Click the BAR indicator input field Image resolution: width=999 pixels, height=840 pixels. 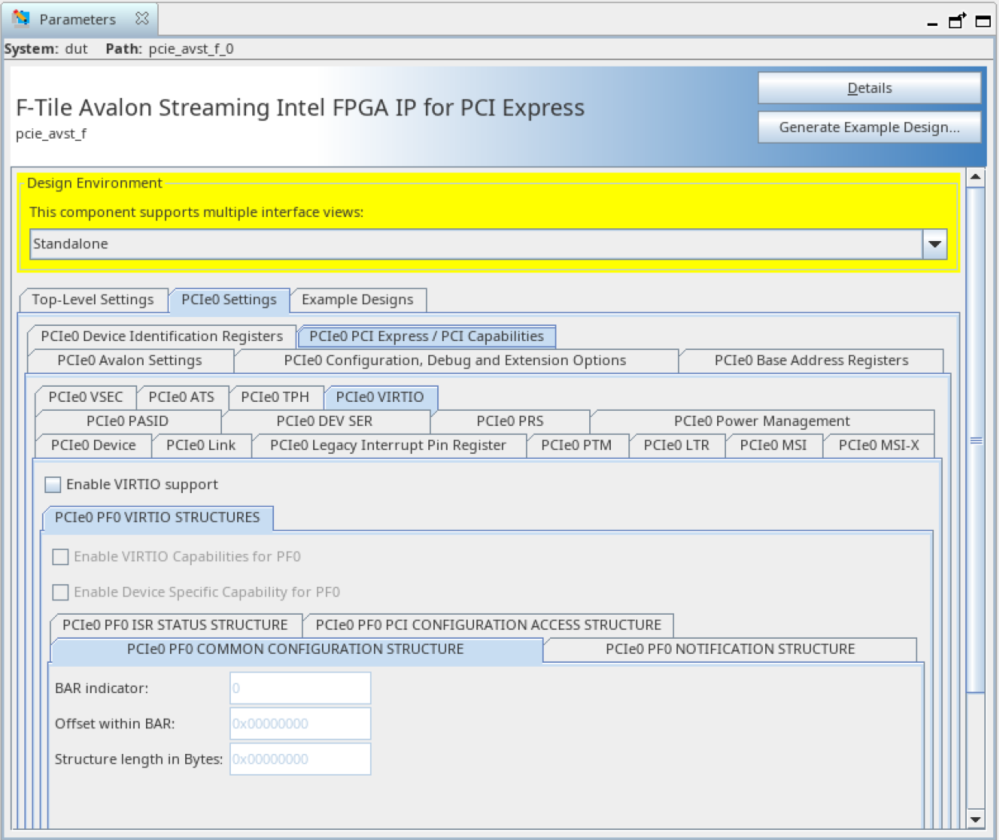(x=300, y=688)
